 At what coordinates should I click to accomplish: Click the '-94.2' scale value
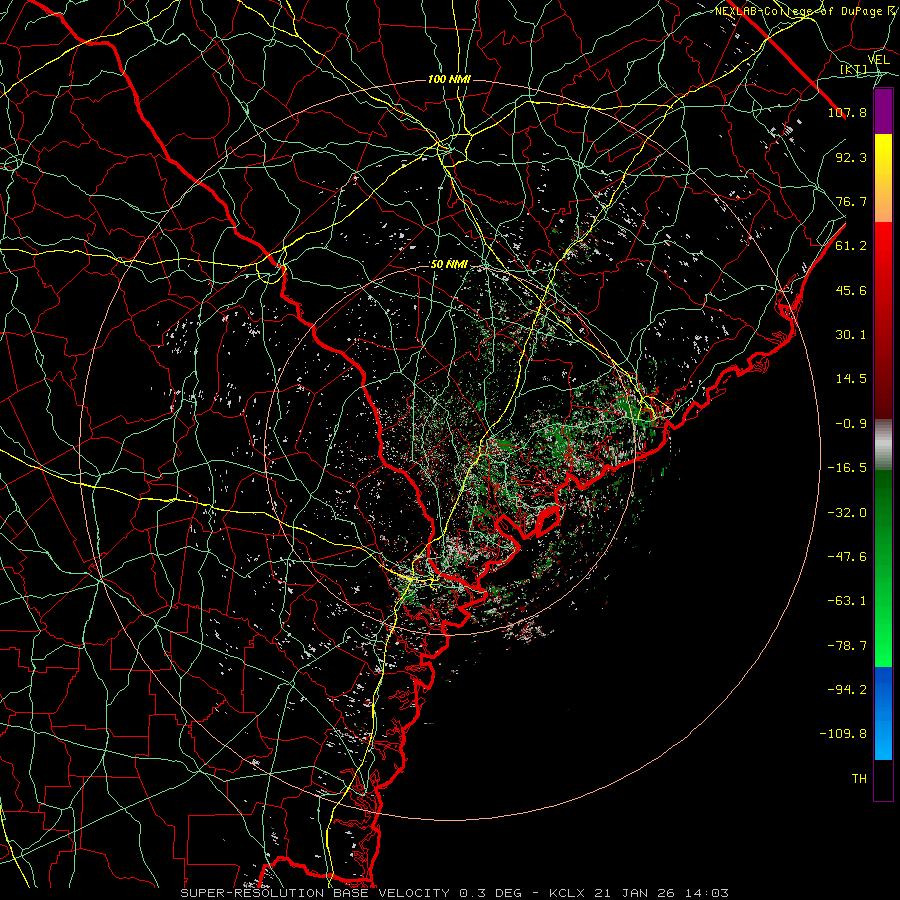click(x=847, y=689)
